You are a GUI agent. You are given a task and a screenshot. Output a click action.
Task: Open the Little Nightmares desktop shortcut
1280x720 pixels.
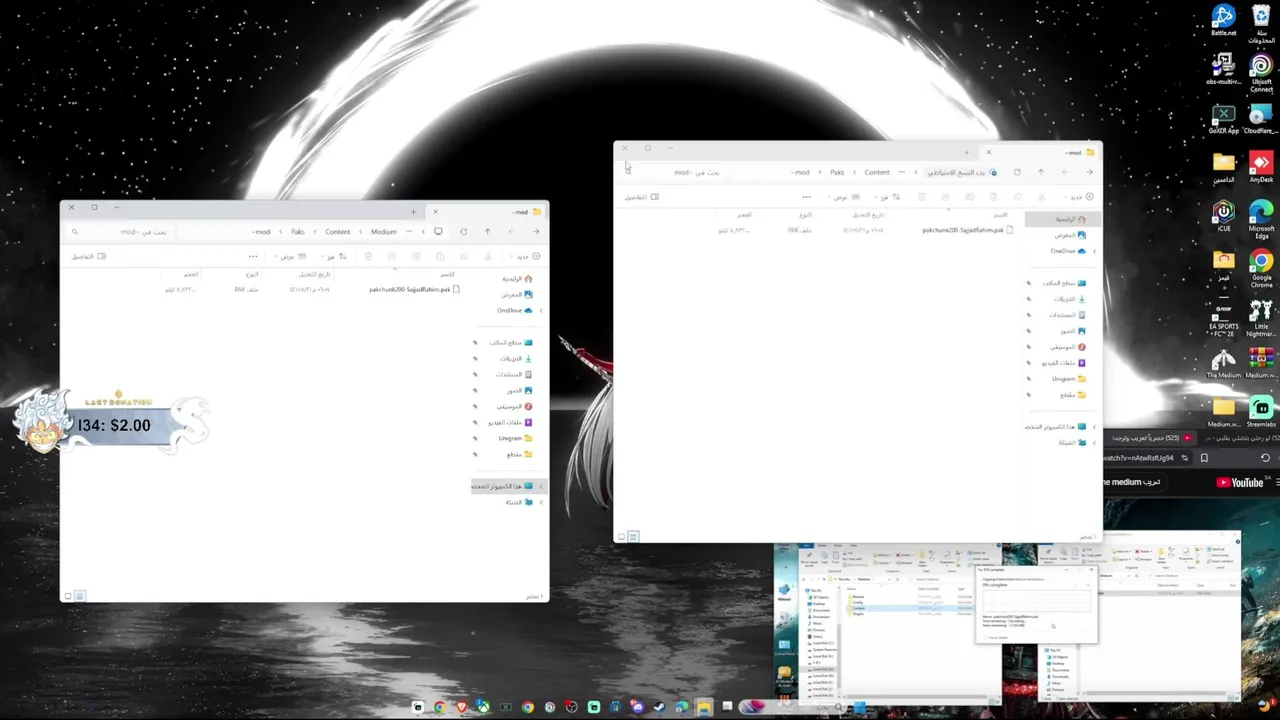click(1261, 318)
